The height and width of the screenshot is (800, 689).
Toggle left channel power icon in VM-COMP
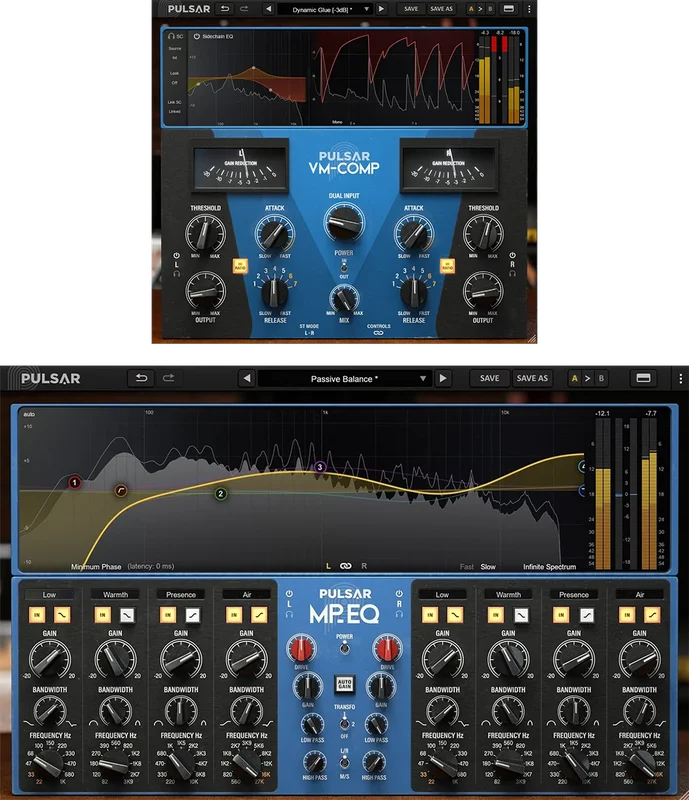coord(177,256)
